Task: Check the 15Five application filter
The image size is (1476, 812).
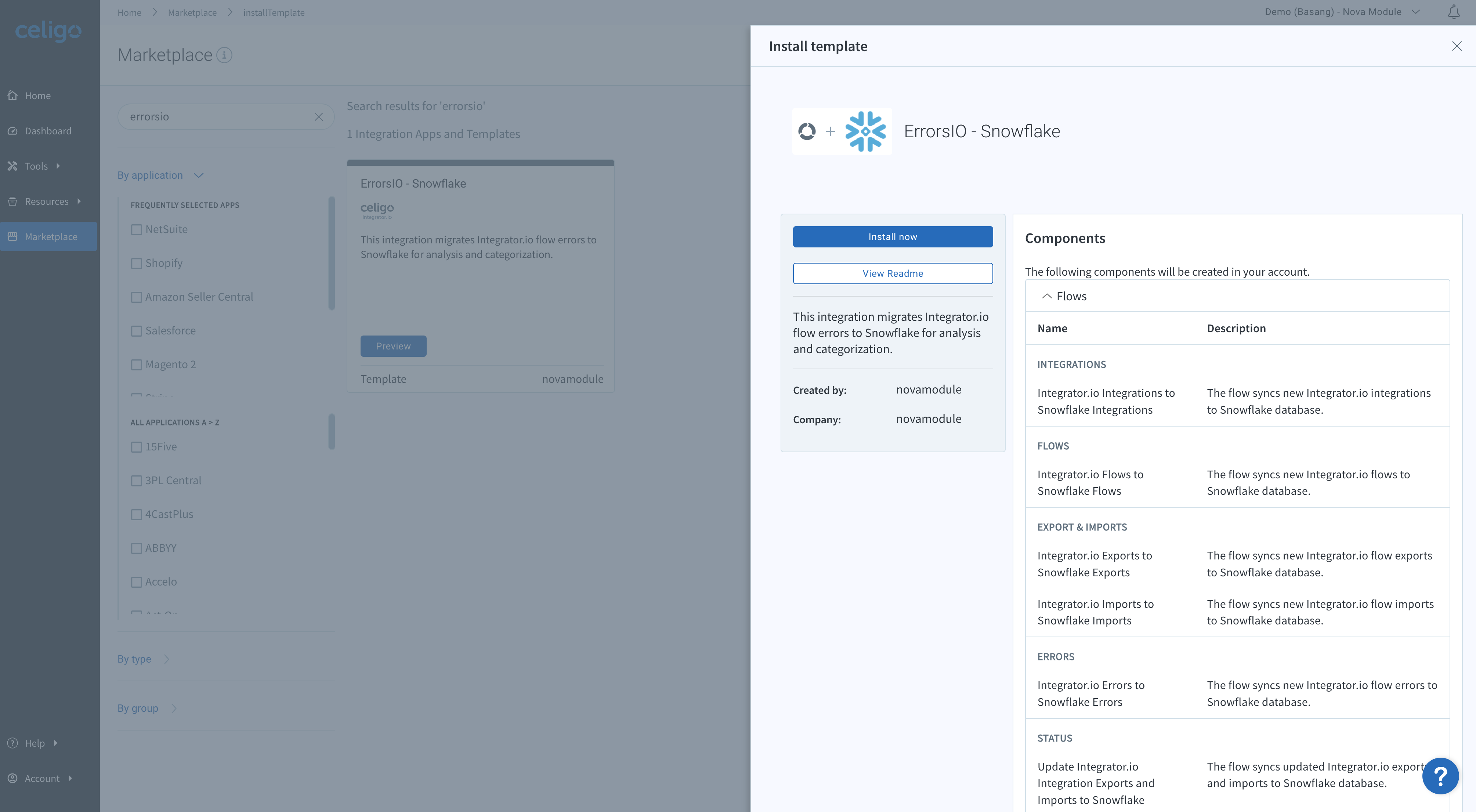Action: 136,446
